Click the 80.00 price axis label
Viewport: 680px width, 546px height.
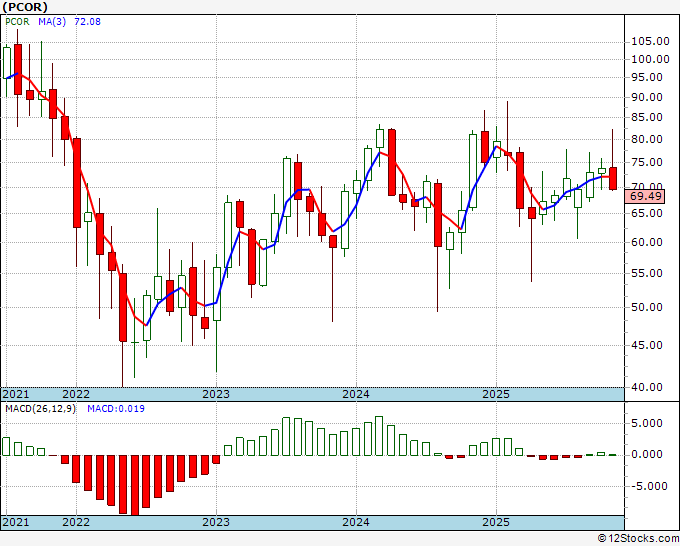click(x=647, y=139)
